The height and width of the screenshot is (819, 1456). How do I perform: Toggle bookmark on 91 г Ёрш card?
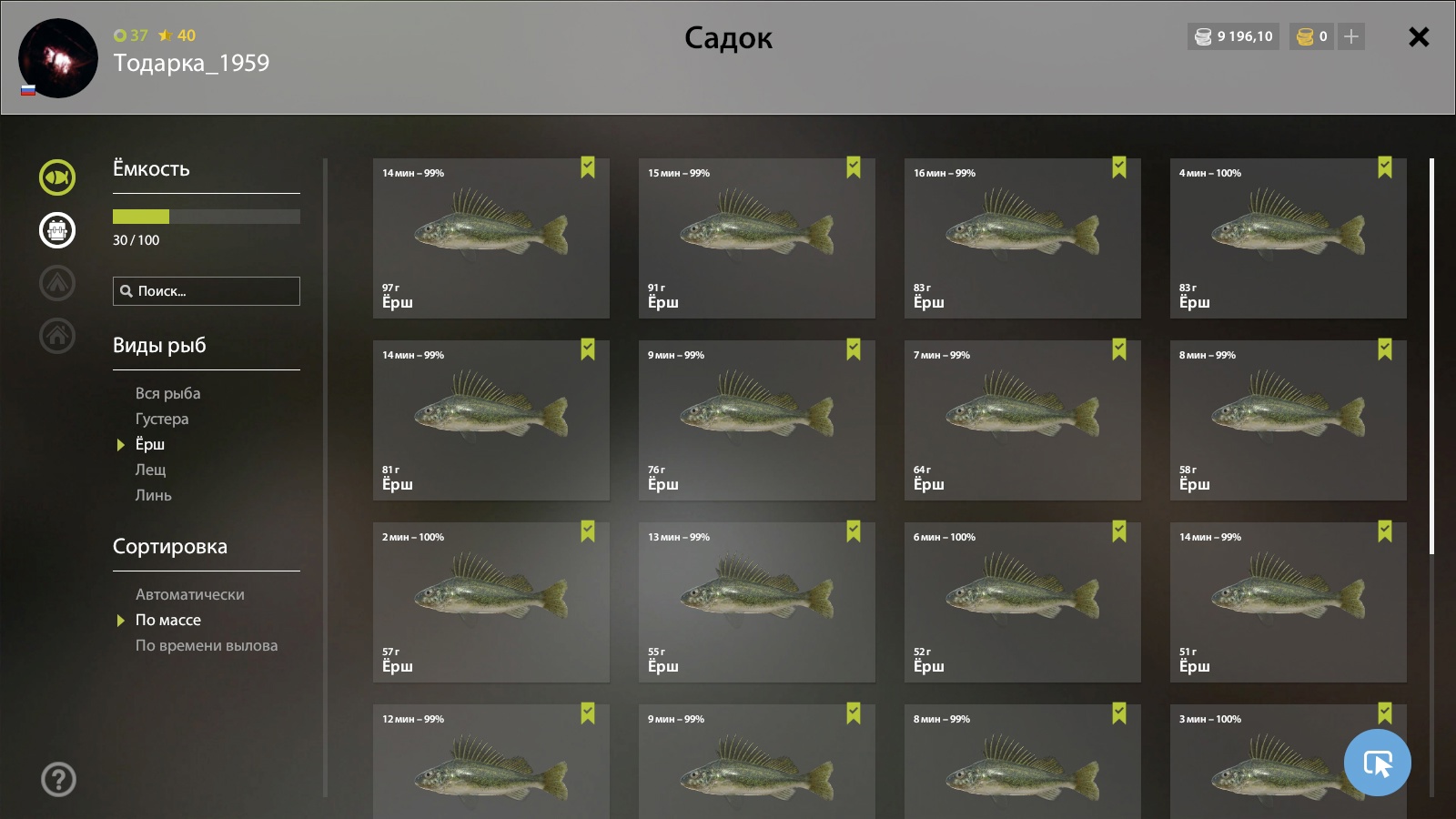[854, 167]
